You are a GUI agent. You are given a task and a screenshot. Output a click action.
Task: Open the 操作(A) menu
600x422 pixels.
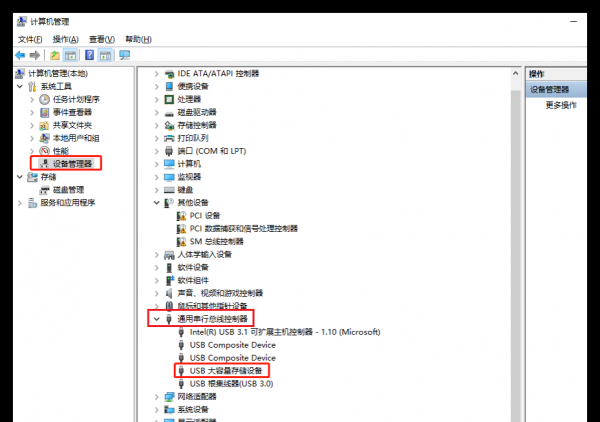pos(65,39)
